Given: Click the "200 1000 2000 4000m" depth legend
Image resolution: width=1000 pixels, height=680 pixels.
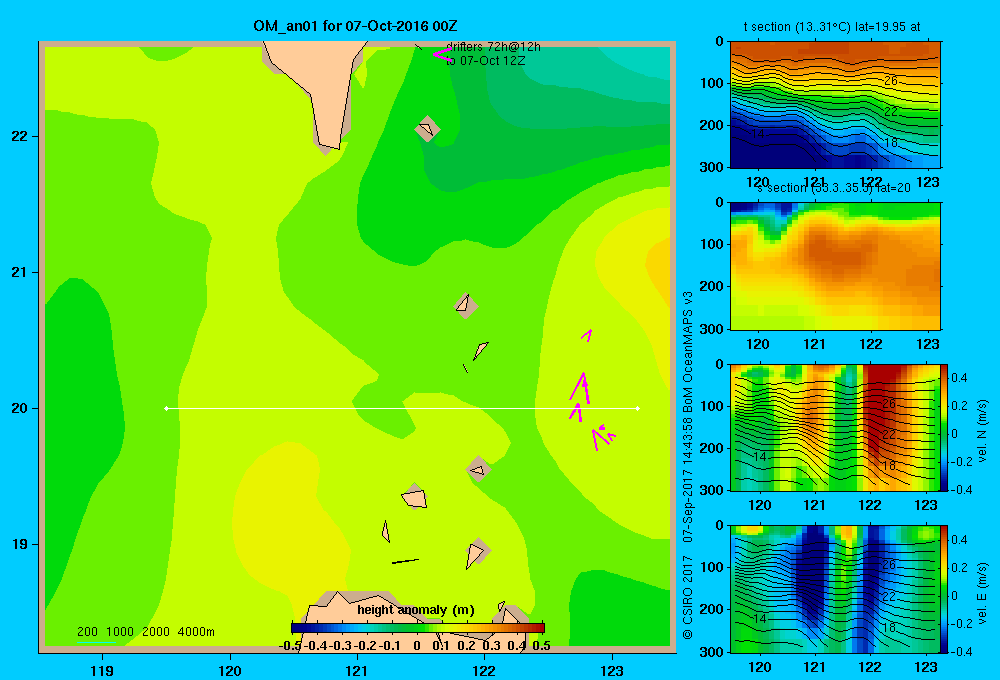Looking at the screenshot, I should [145, 632].
